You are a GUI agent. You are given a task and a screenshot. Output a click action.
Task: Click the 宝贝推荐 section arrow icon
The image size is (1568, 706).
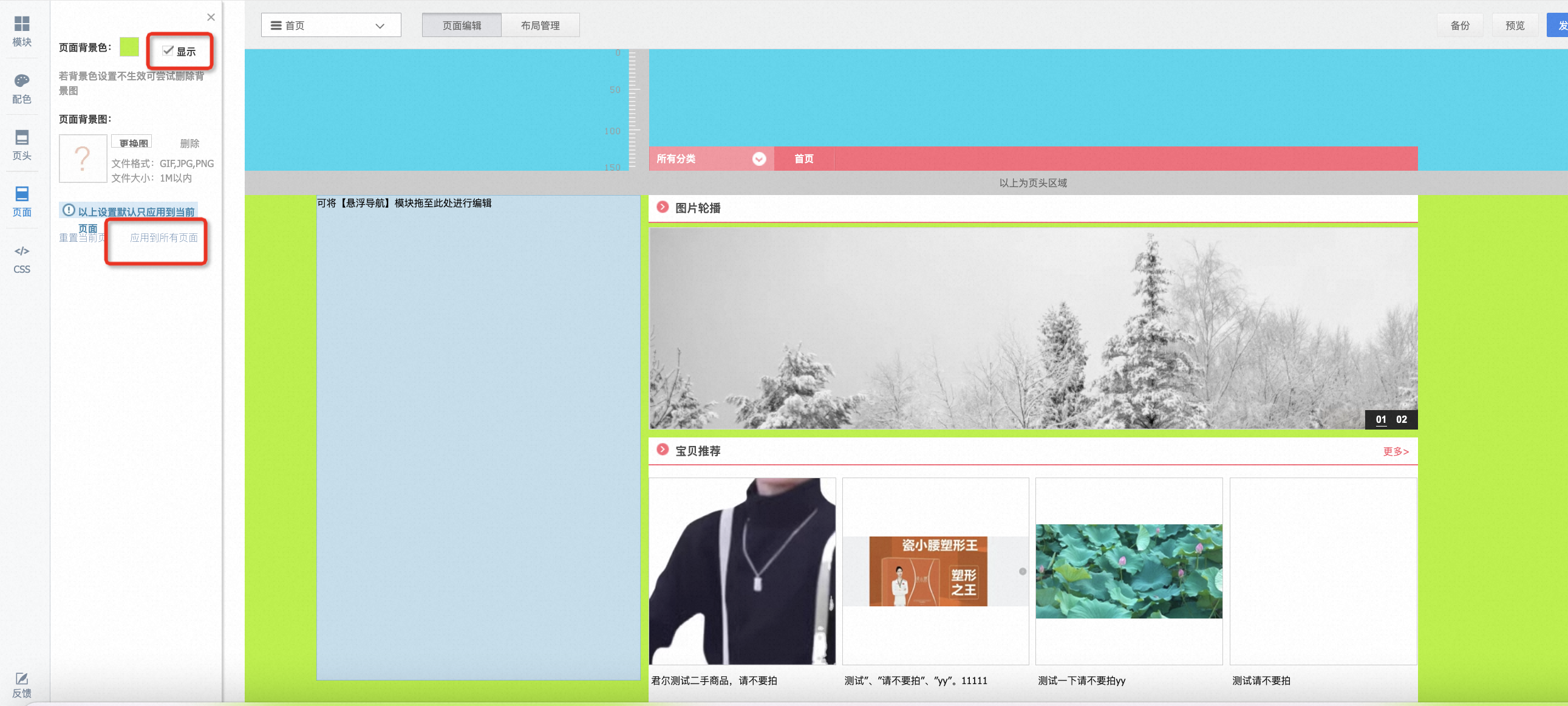click(x=663, y=450)
